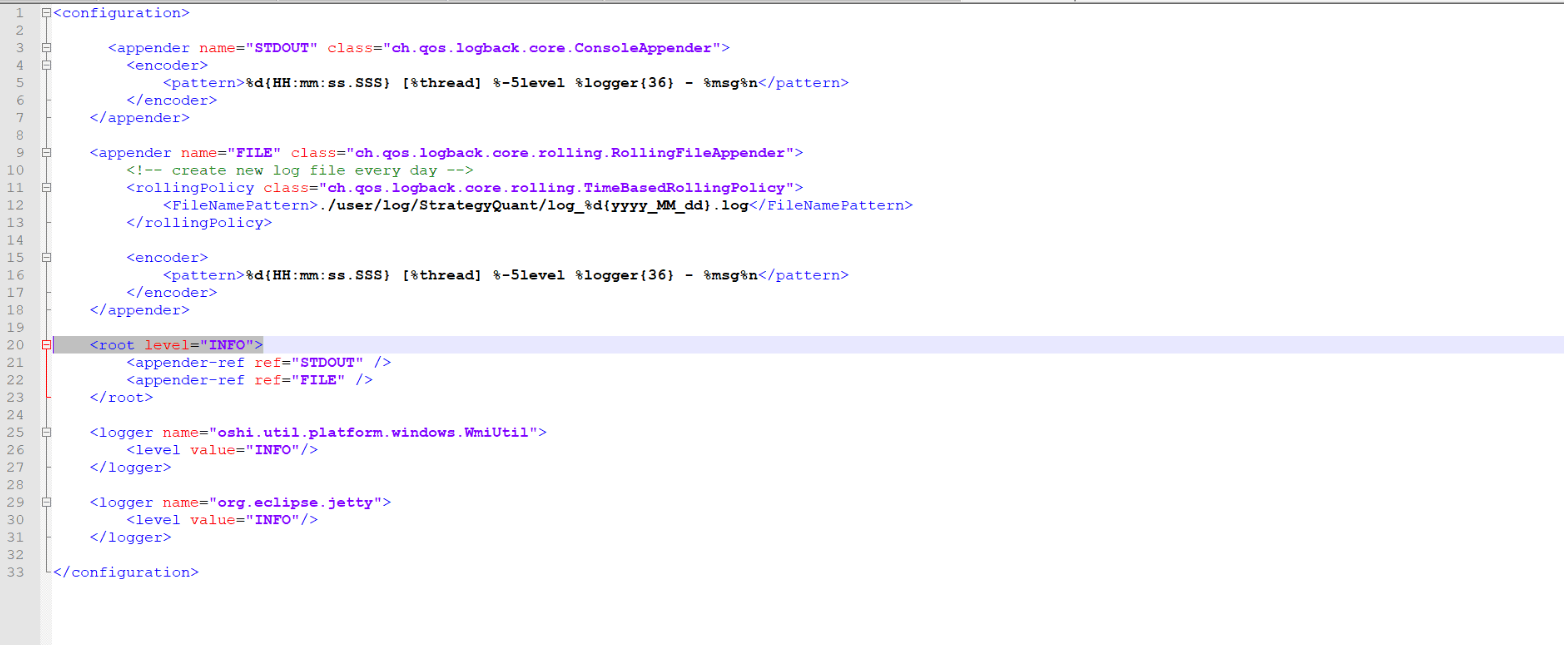Click the </root> closing tag
Viewport: 1564px width, 645px height.
point(121,398)
